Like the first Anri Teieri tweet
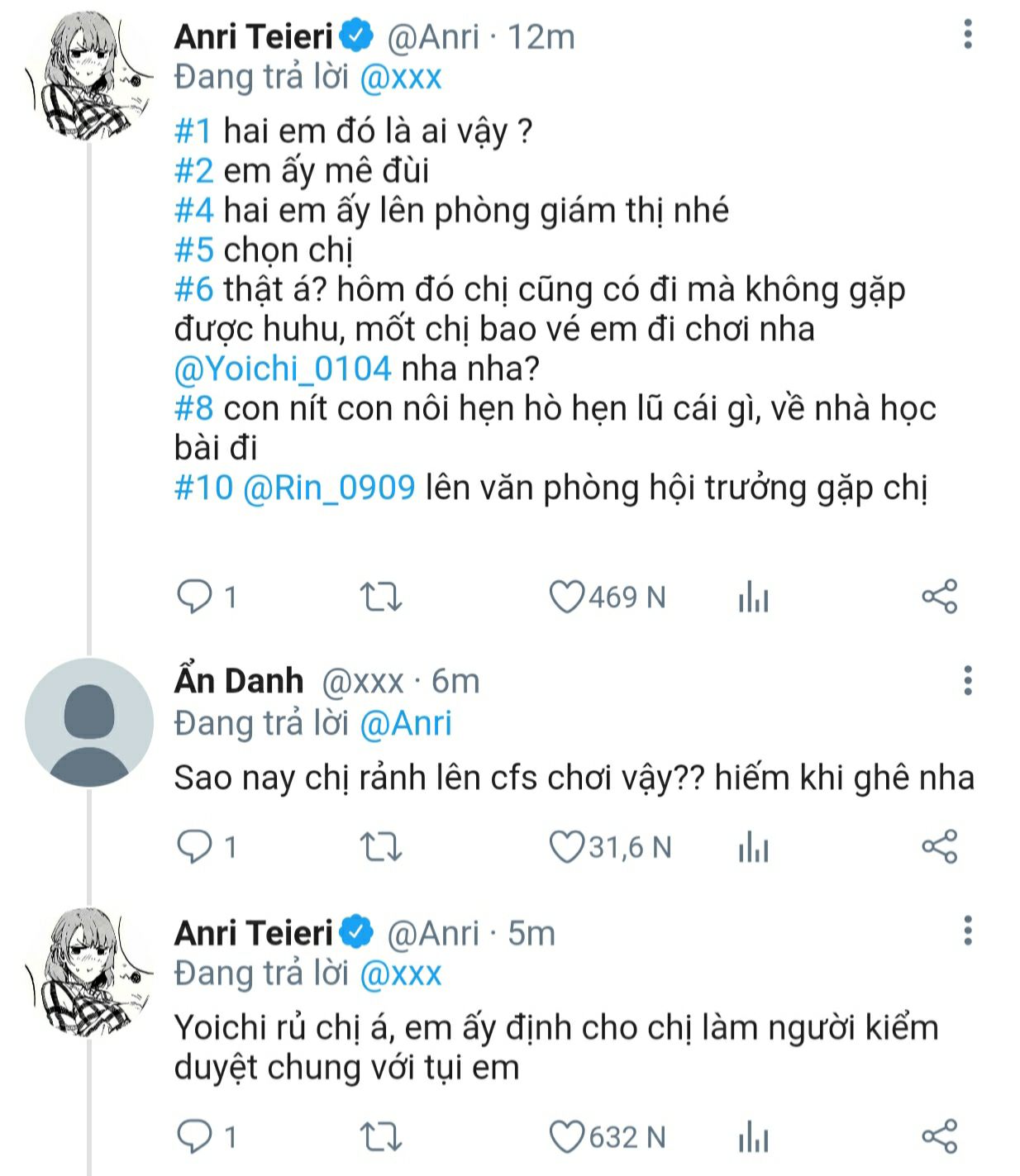 pyautogui.click(x=567, y=597)
